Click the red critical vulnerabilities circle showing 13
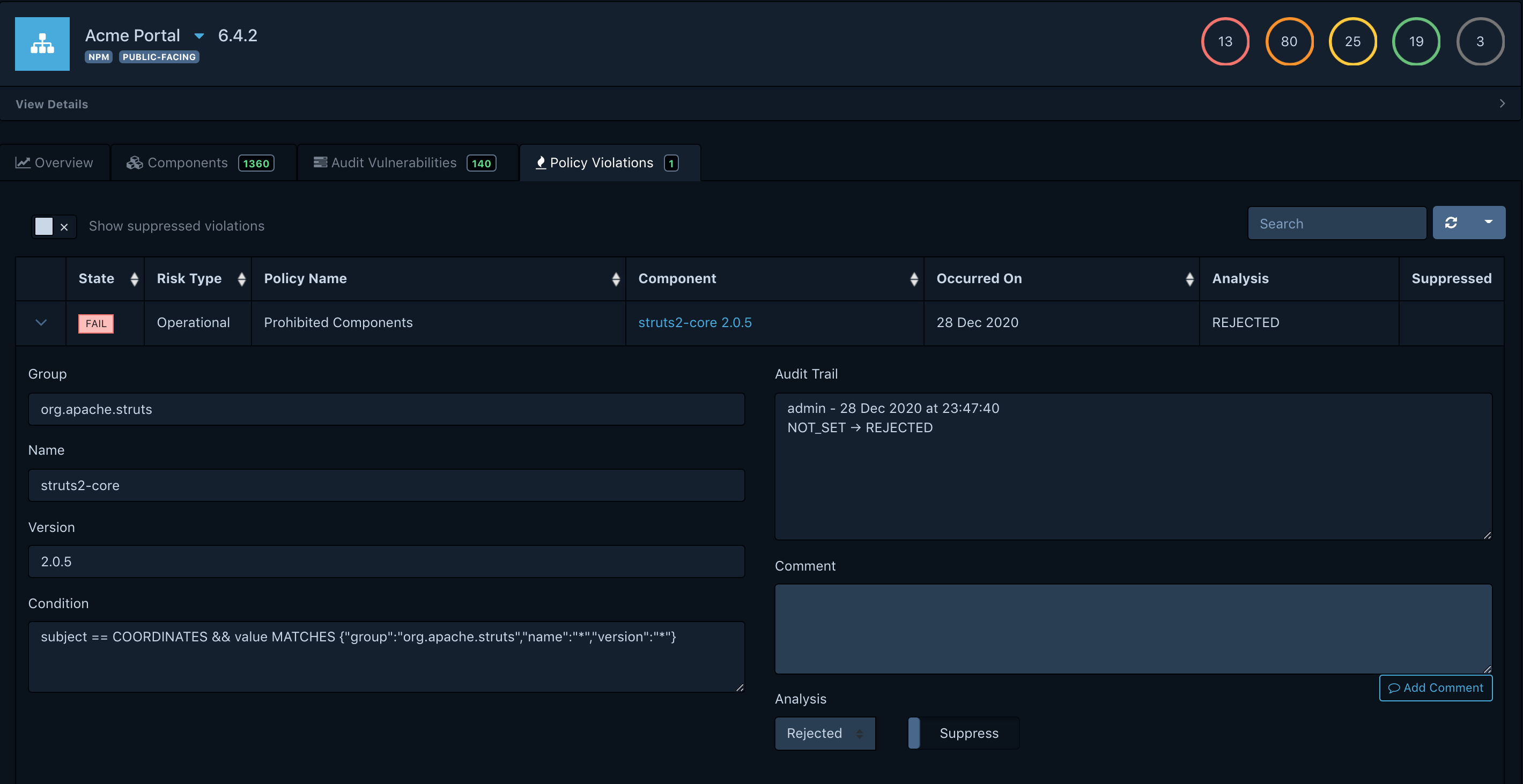This screenshot has width=1523, height=784. [x=1225, y=41]
